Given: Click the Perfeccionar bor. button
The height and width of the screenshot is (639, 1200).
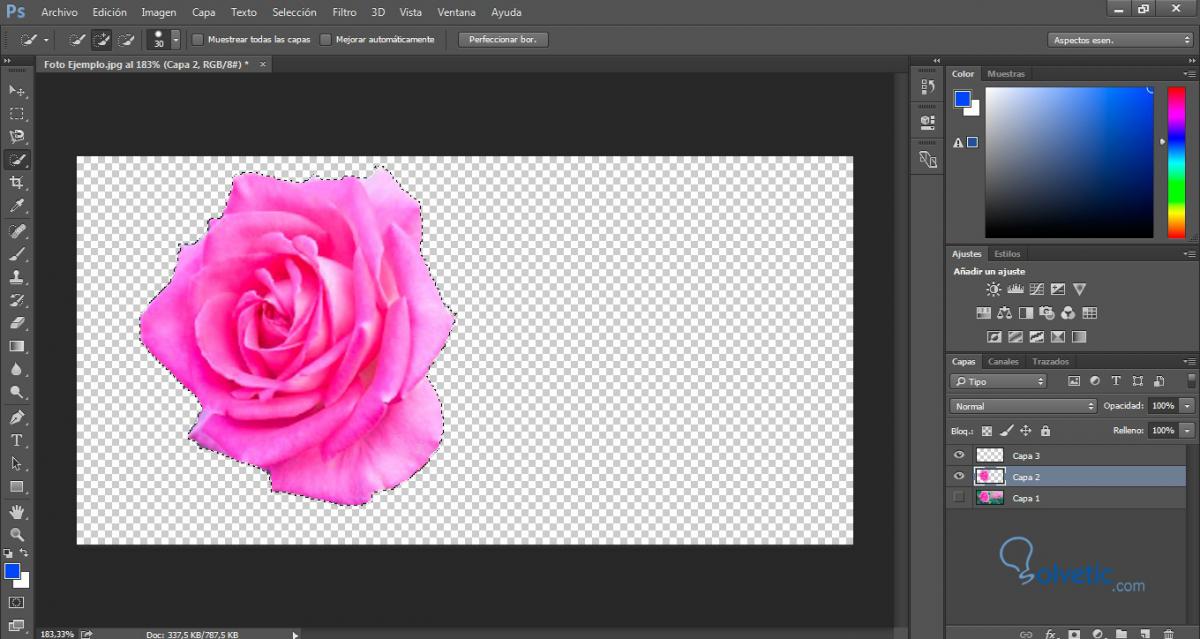Looking at the screenshot, I should 503,40.
